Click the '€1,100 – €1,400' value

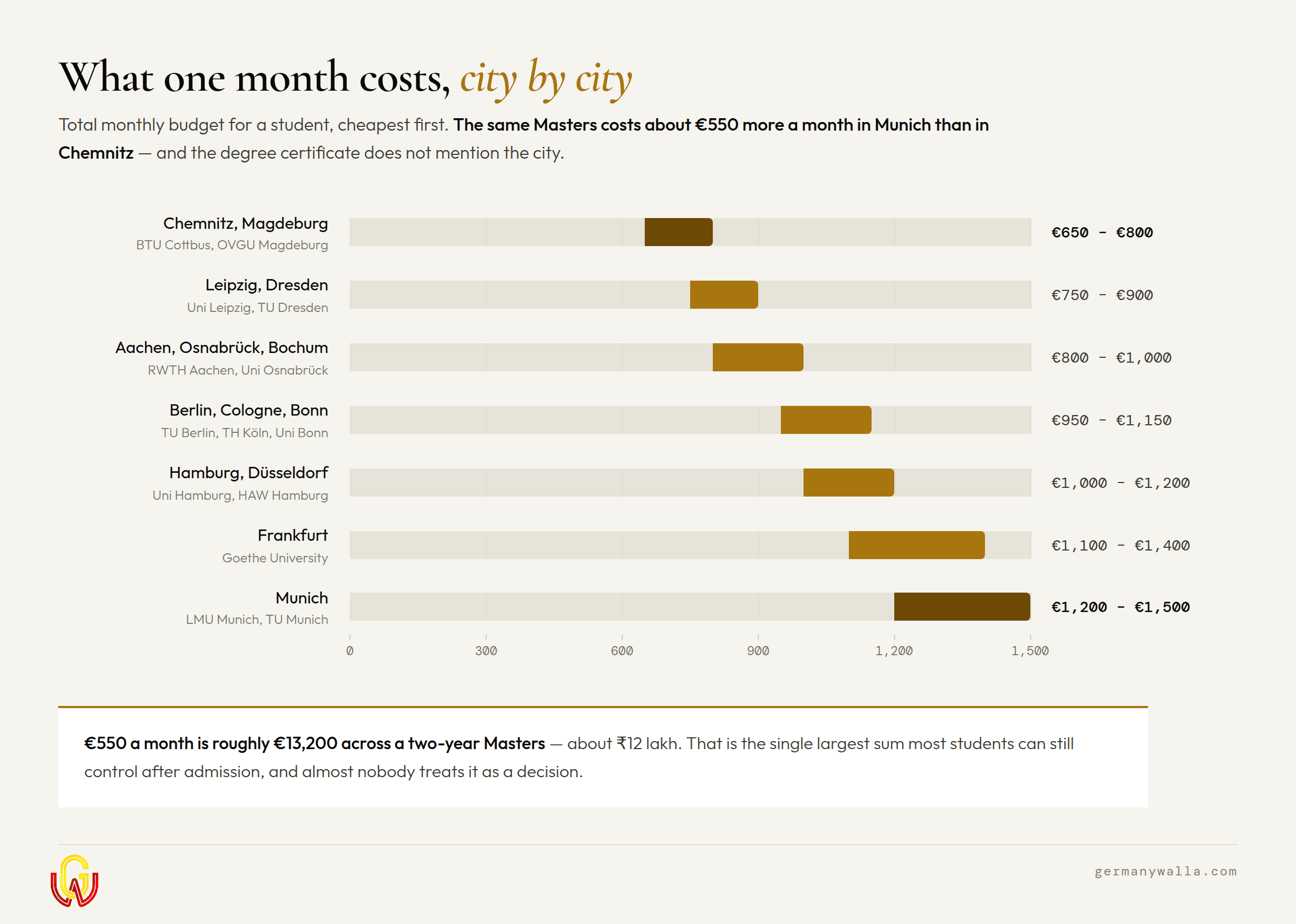tap(1120, 546)
